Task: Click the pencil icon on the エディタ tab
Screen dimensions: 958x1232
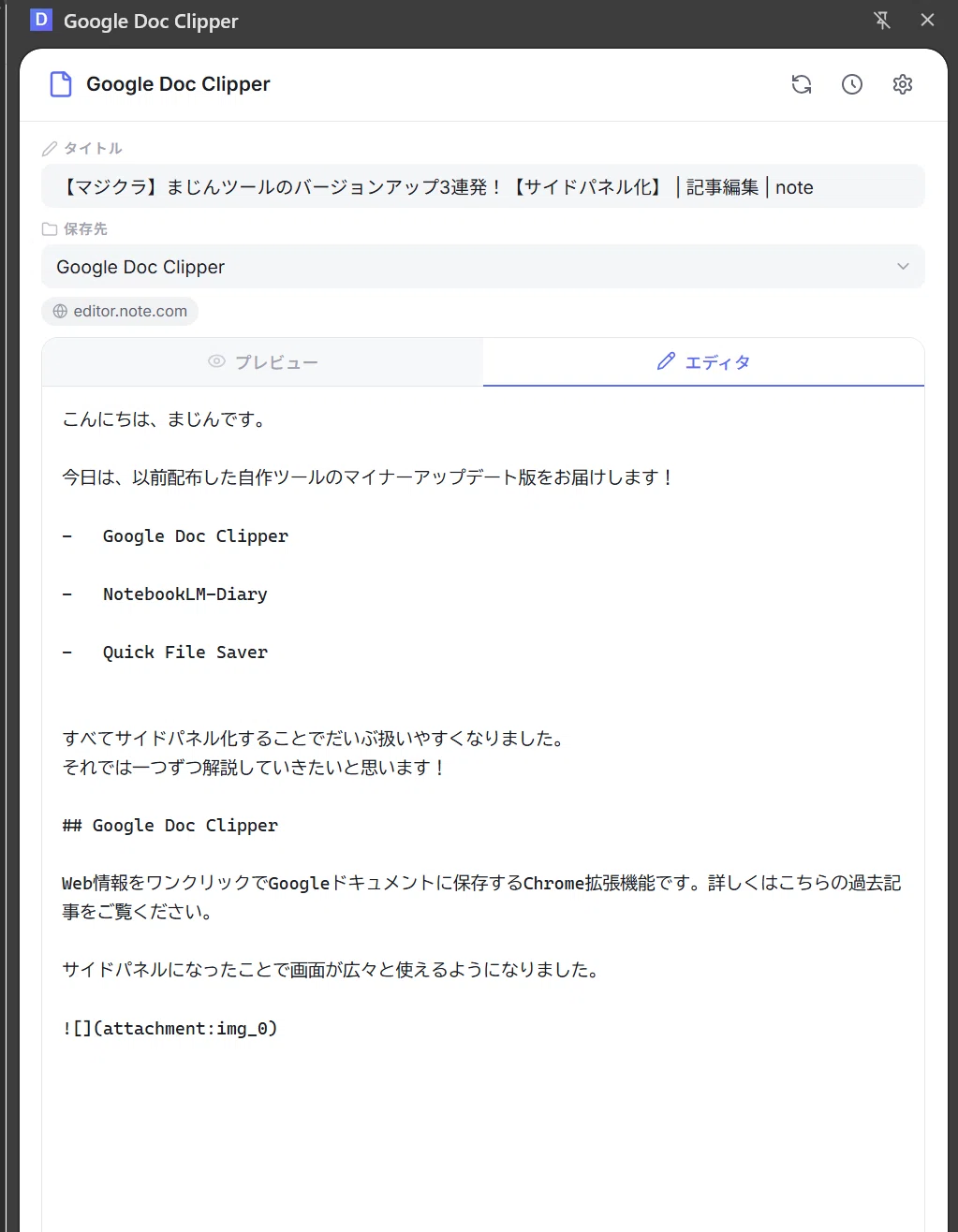Action: tap(666, 361)
